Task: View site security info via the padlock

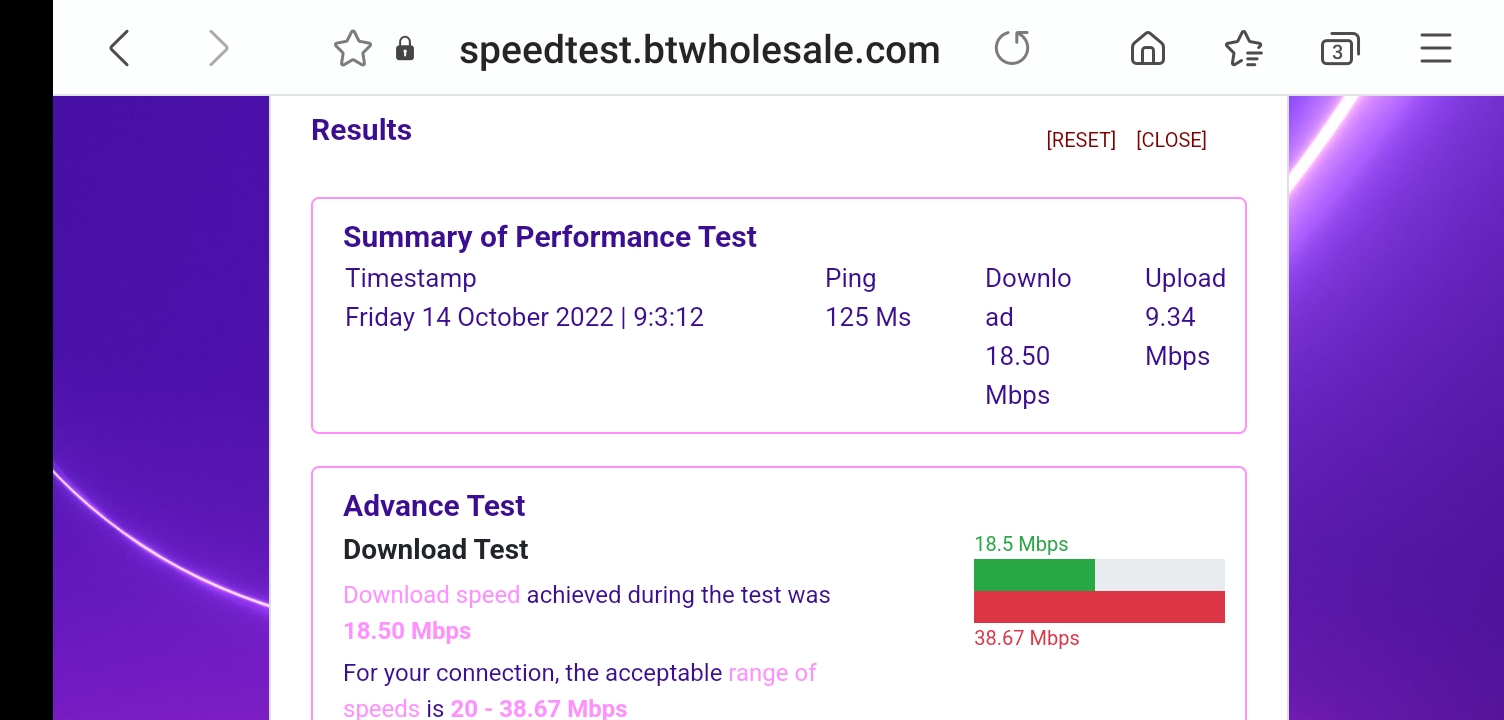Action: point(405,48)
